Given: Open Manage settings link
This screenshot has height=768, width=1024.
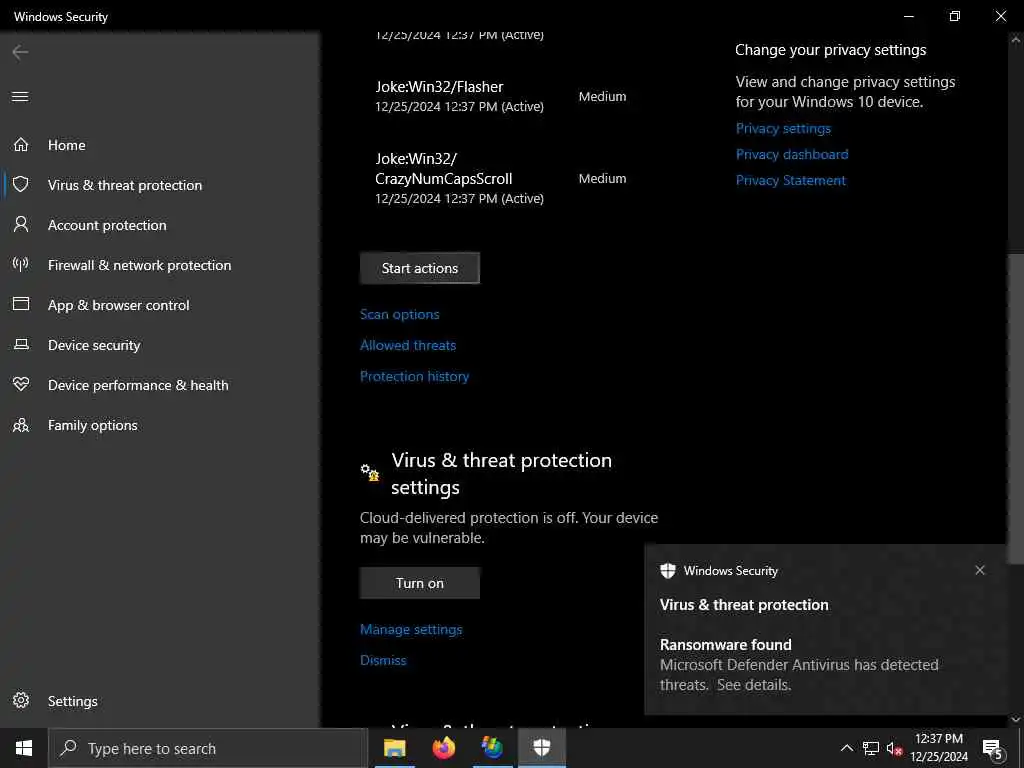Looking at the screenshot, I should (411, 629).
